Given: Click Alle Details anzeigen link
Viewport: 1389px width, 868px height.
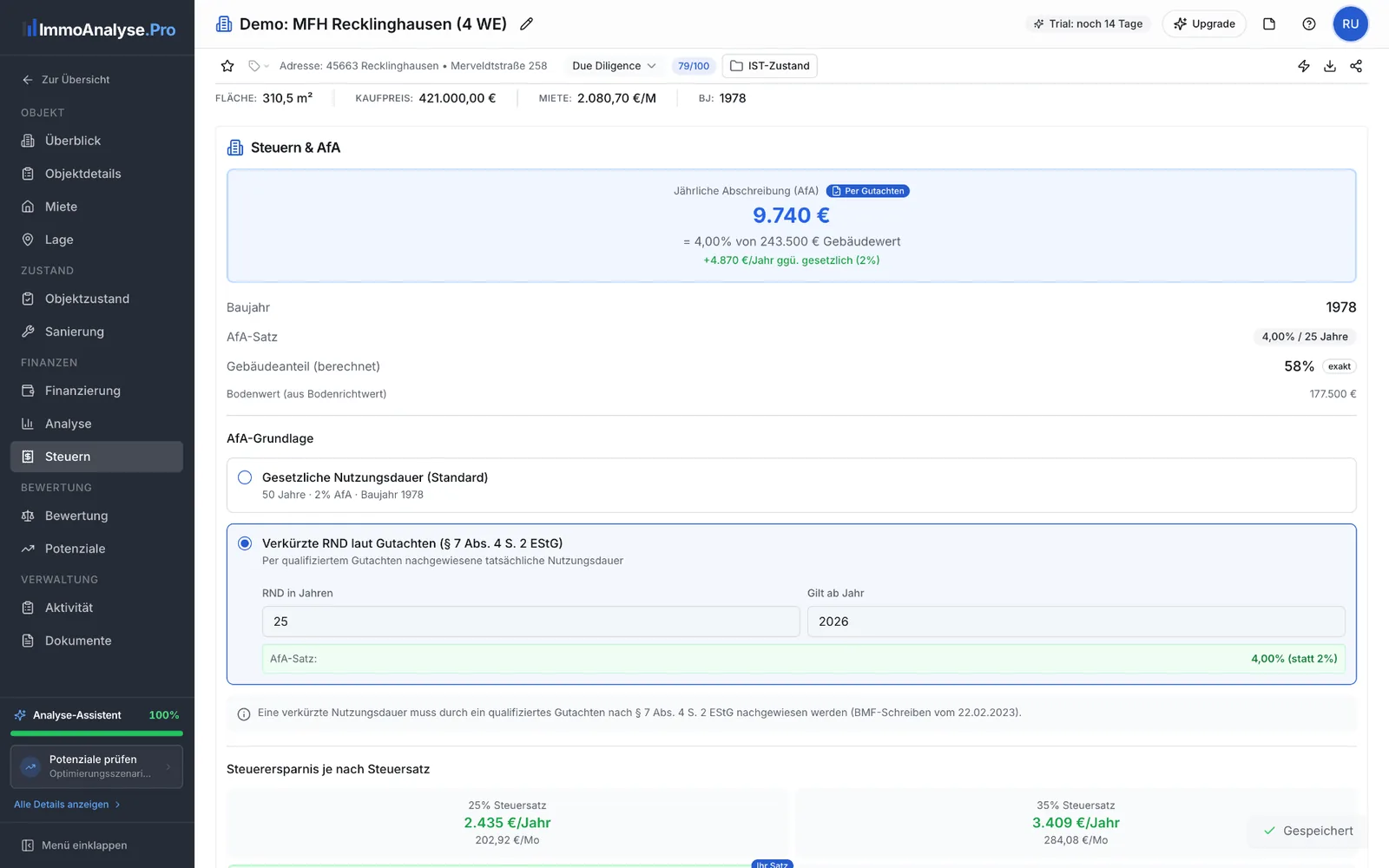Looking at the screenshot, I should (x=67, y=805).
